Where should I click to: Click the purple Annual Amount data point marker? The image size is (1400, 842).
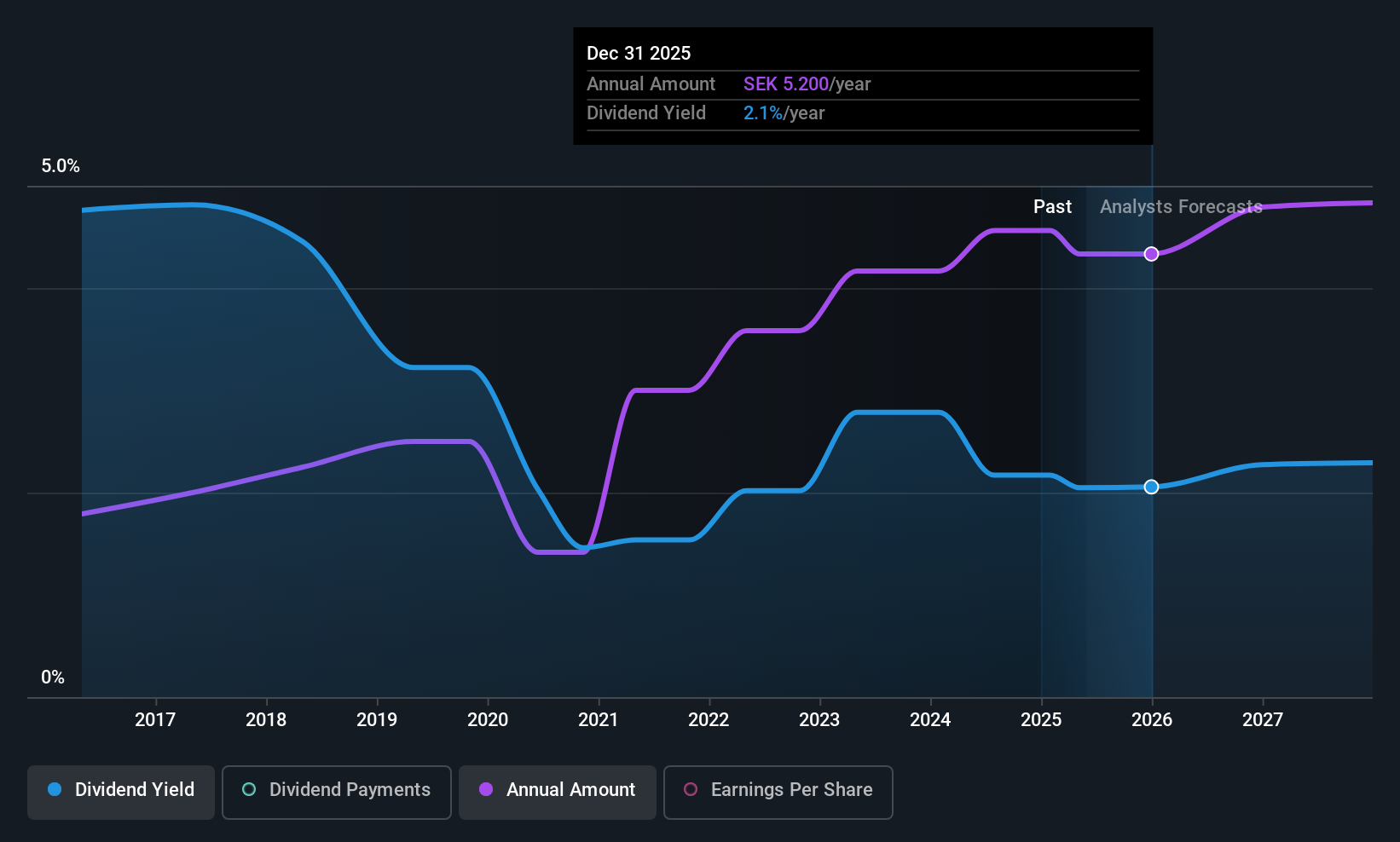point(1151,254)
